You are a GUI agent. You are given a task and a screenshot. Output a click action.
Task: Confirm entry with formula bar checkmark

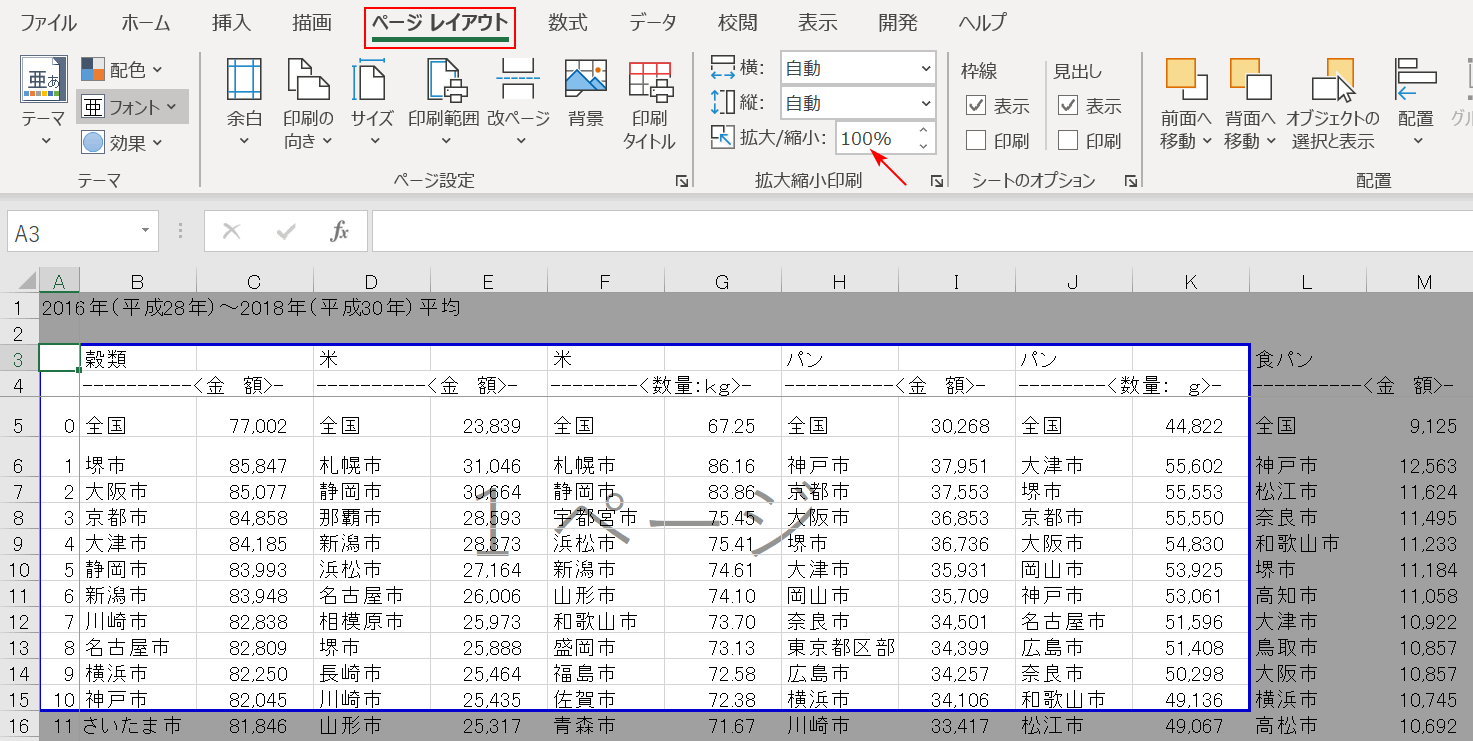286,232
